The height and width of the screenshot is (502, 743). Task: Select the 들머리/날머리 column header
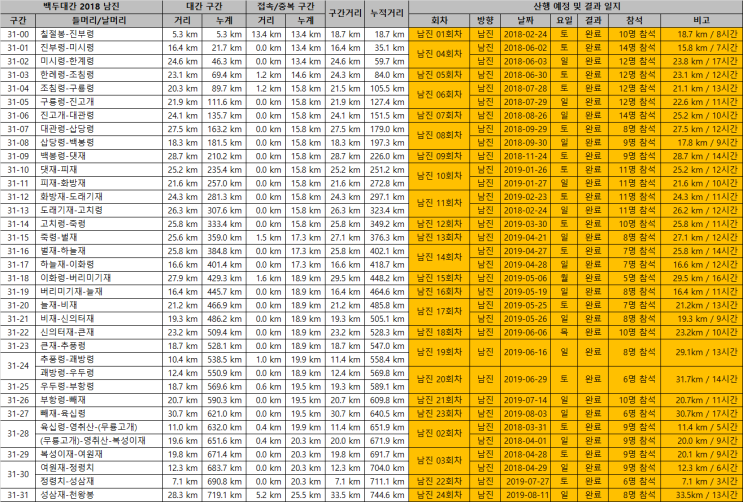[x=99, y=20]
